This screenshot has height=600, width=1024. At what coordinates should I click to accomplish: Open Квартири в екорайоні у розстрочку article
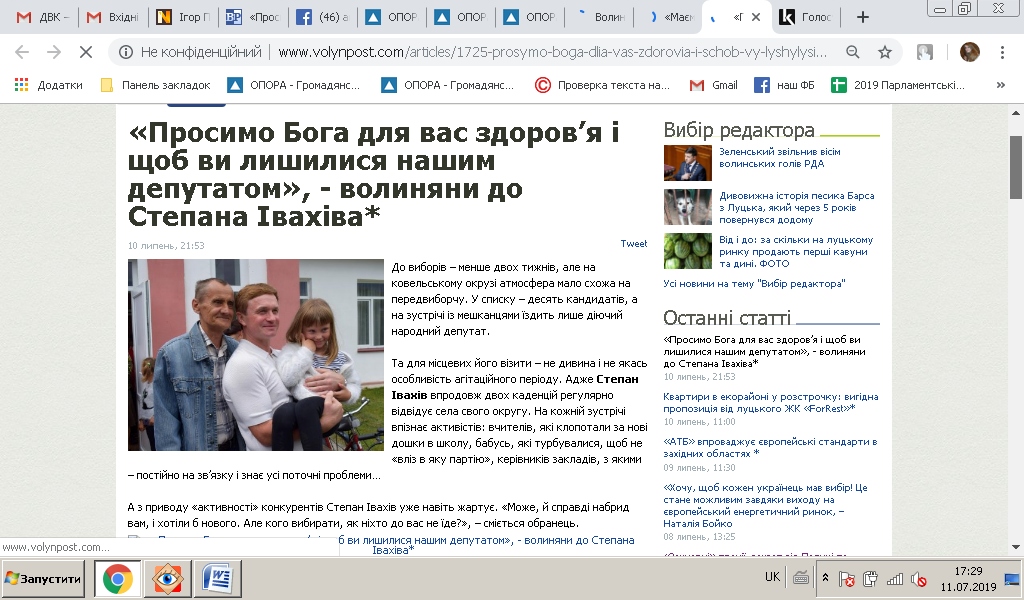pos(771,402)
